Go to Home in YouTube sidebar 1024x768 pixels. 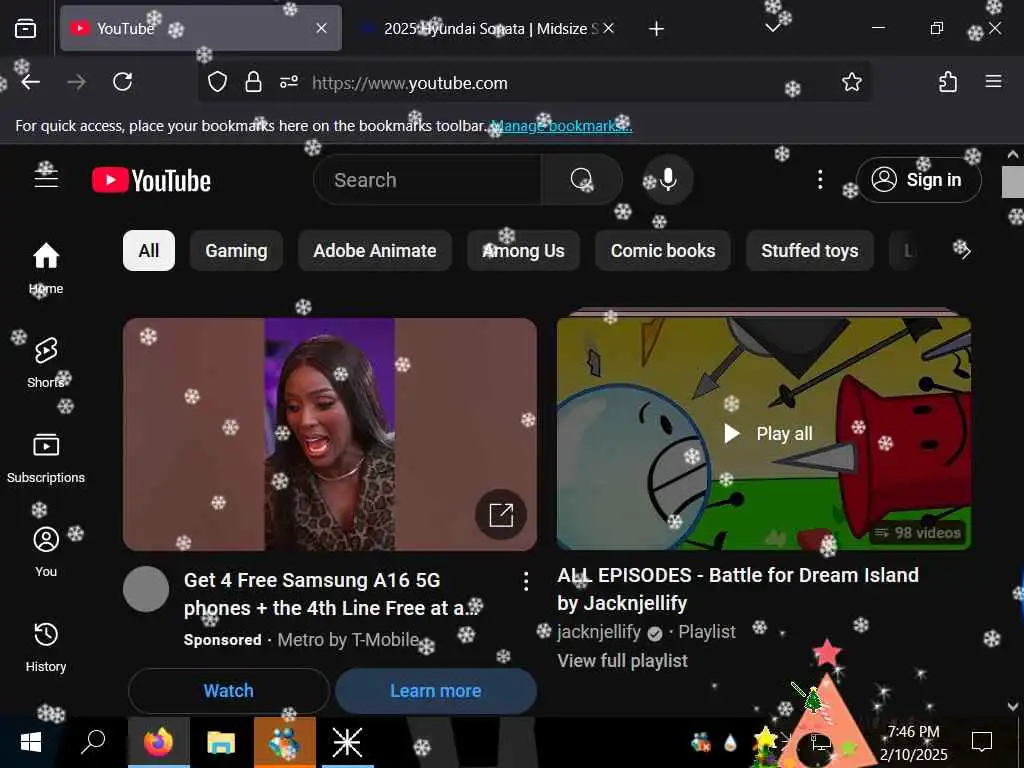click(46, 268)
